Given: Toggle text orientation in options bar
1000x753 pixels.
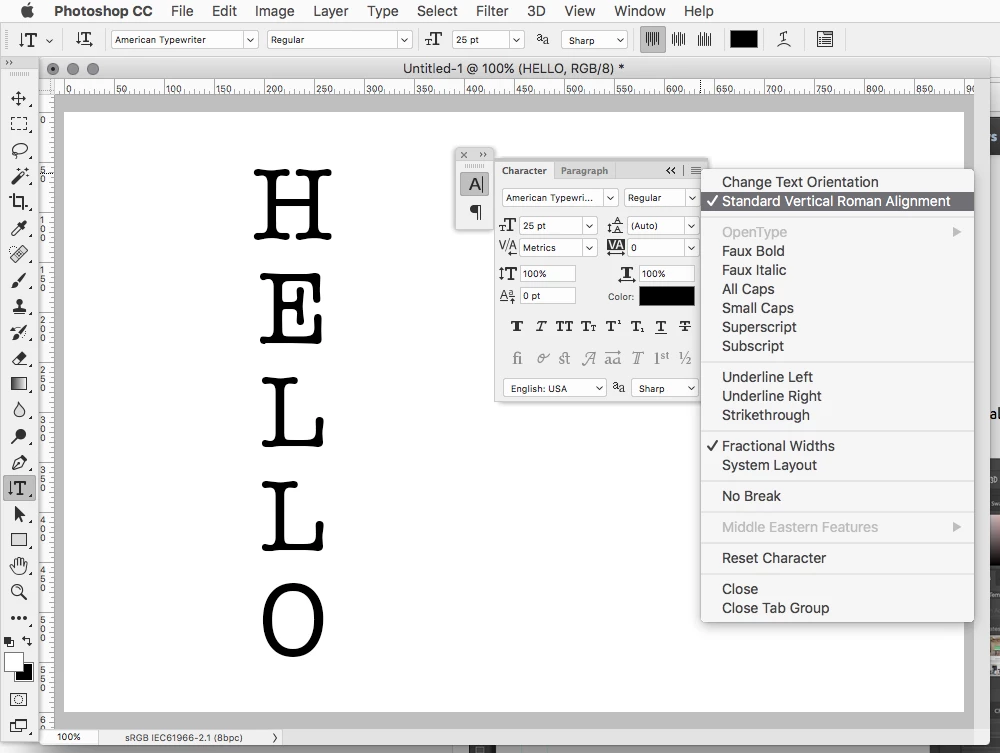Looking at the screenshot, I should tap(84, 40).
